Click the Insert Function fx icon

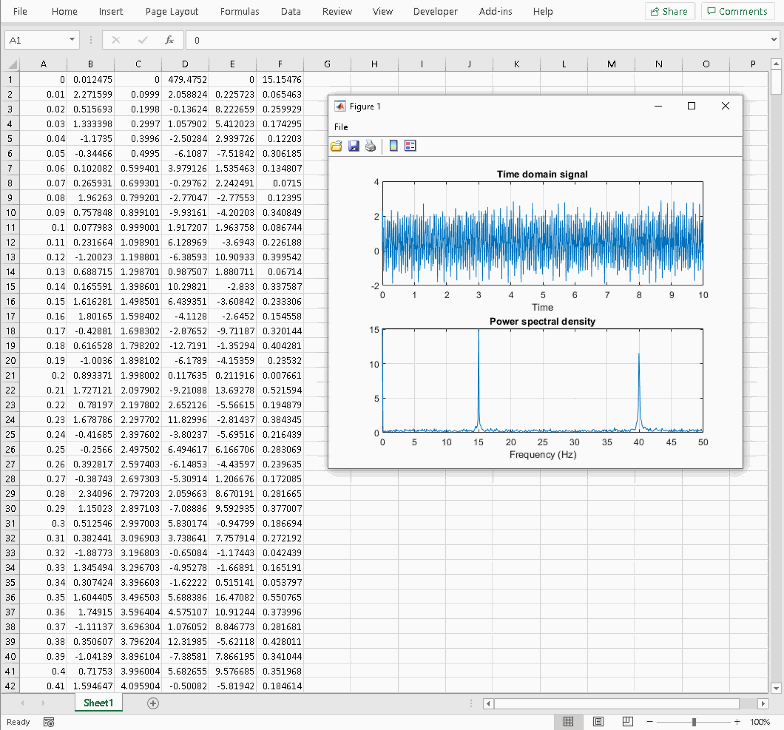pyautogui.click(x=170, y=40)
